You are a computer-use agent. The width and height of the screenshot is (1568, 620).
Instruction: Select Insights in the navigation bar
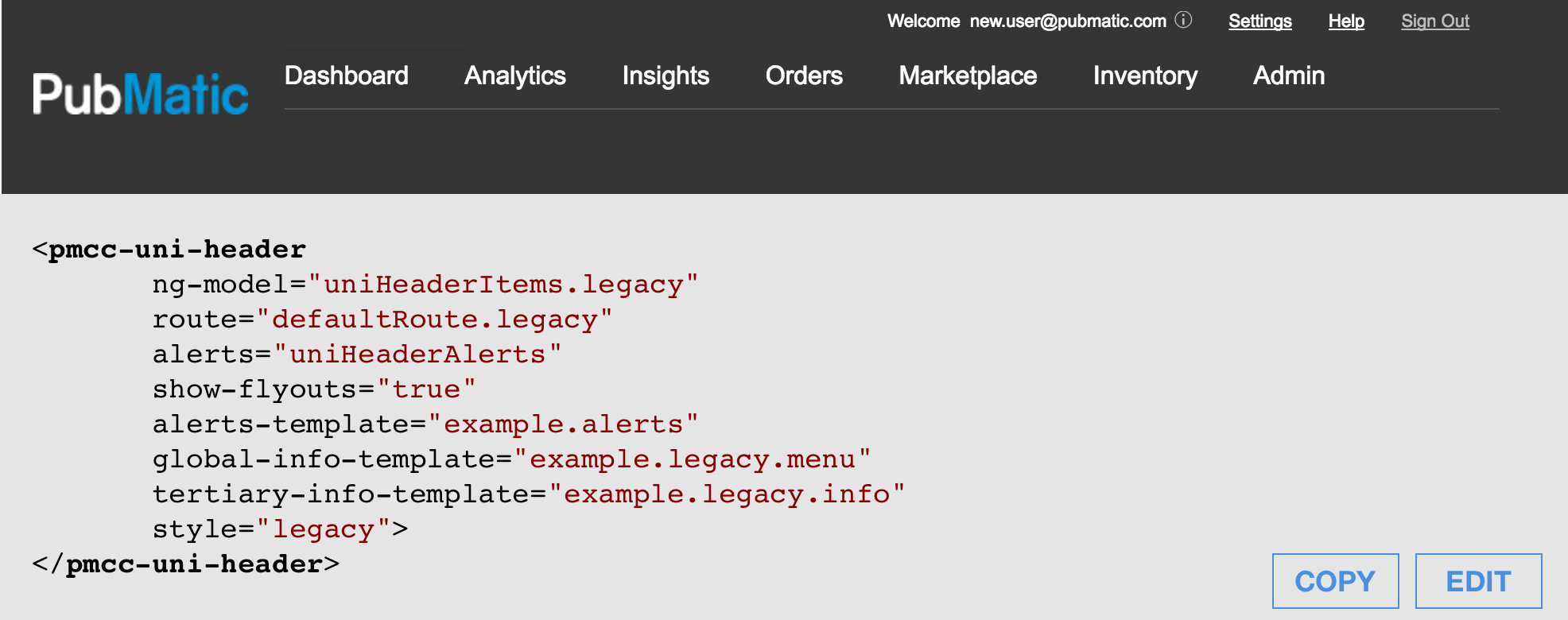(666, 76)
